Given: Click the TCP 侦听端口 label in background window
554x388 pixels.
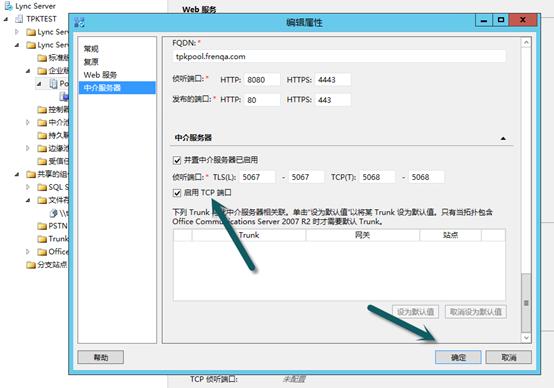Looking at the screenshot, I should click(x=214, y=379).
